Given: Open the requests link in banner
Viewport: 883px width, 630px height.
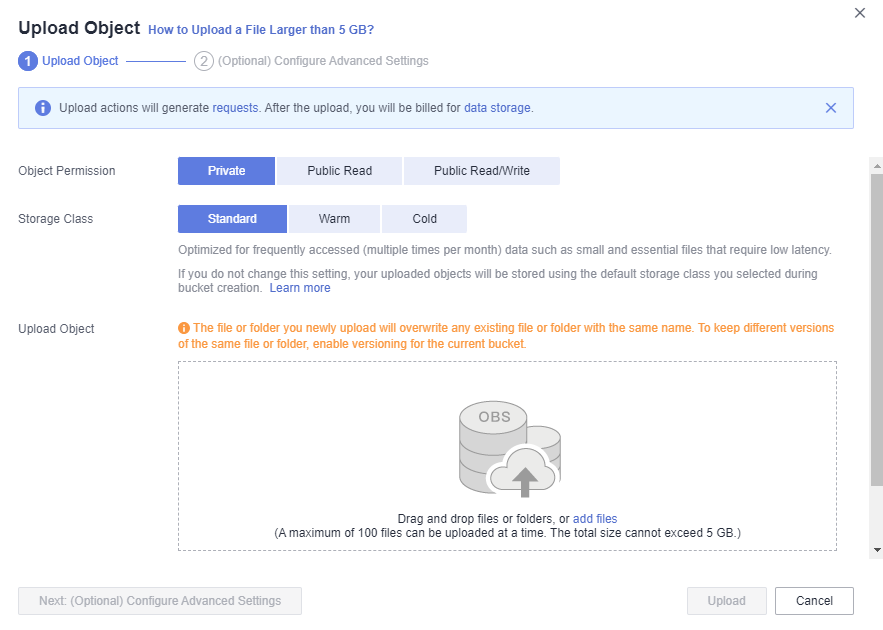Looking at the screenshot, I should point(235,108).
